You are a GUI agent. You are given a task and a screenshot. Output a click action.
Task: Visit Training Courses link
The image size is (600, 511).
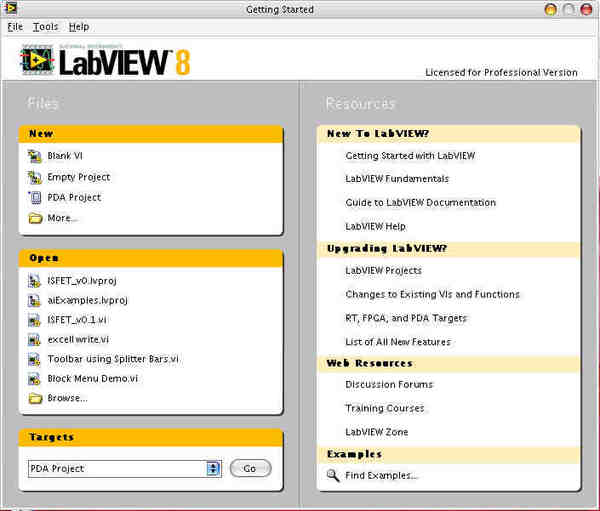[385, 408]
